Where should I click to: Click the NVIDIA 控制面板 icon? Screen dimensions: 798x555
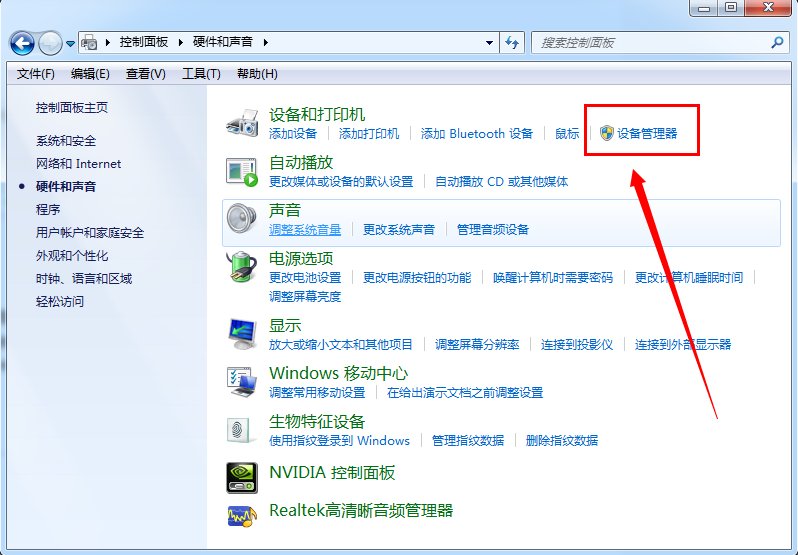pyautogui.click(x=242, y=478)
